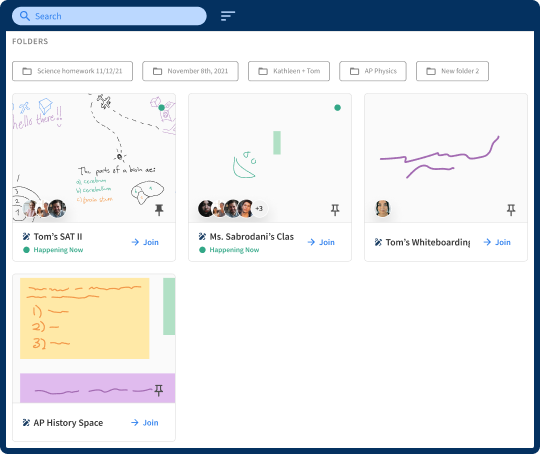Open Science homework 11/12/21 folder

point(72,71)
